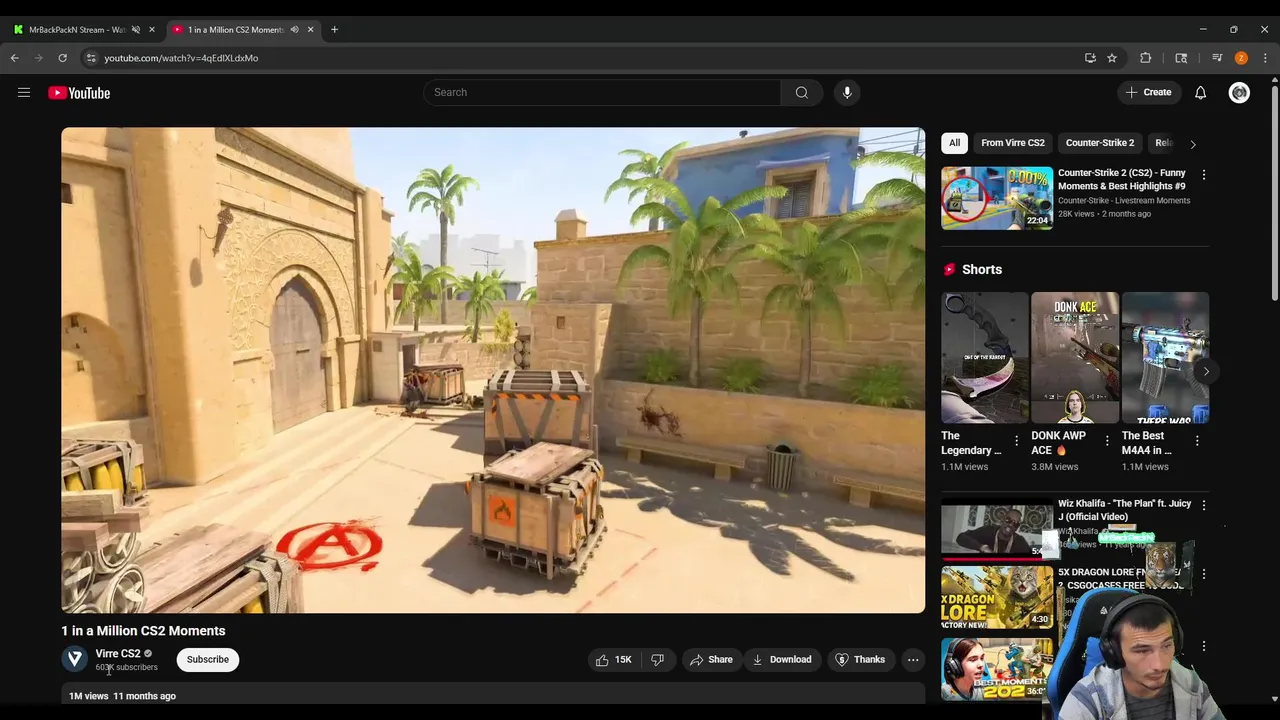Open options for The Best M4A4 short

point(1197,441)
